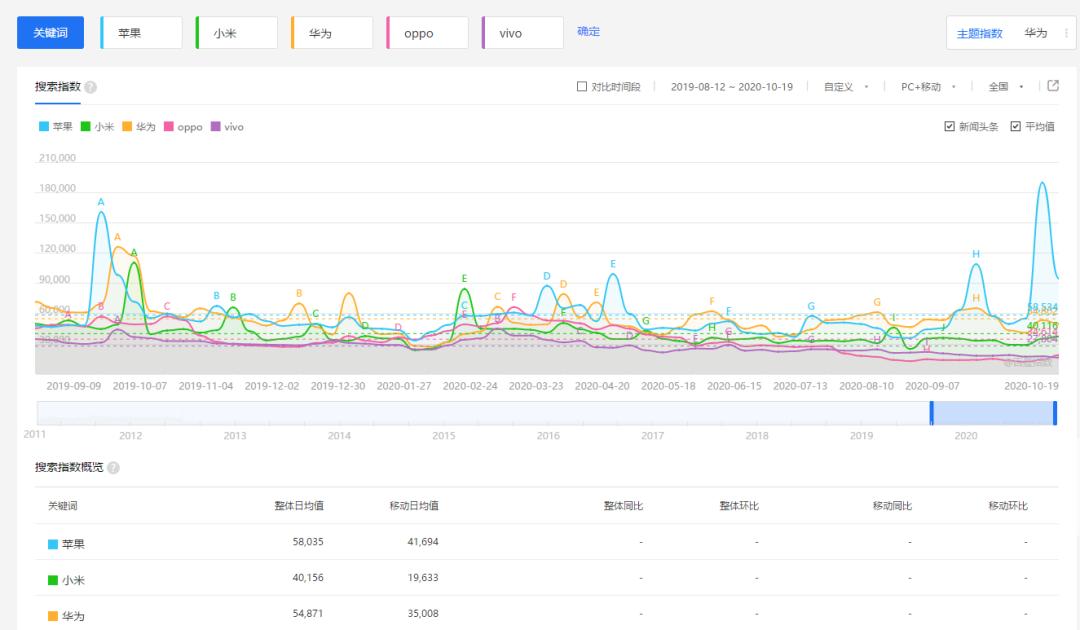
Task: Click the 确定 confirm link
Action: click(x=588, y=32)
